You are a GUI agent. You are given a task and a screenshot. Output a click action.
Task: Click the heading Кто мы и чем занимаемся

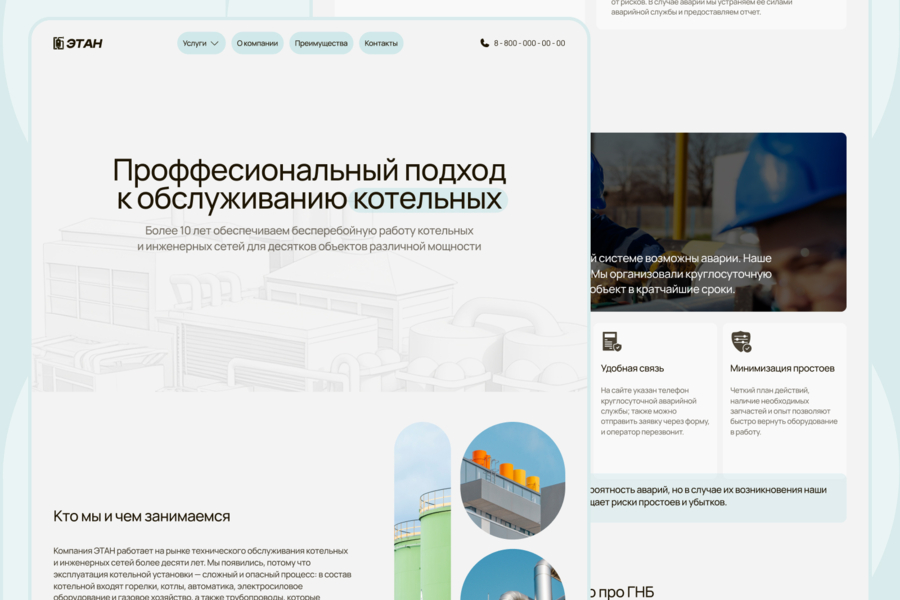[x=142, y=516]
